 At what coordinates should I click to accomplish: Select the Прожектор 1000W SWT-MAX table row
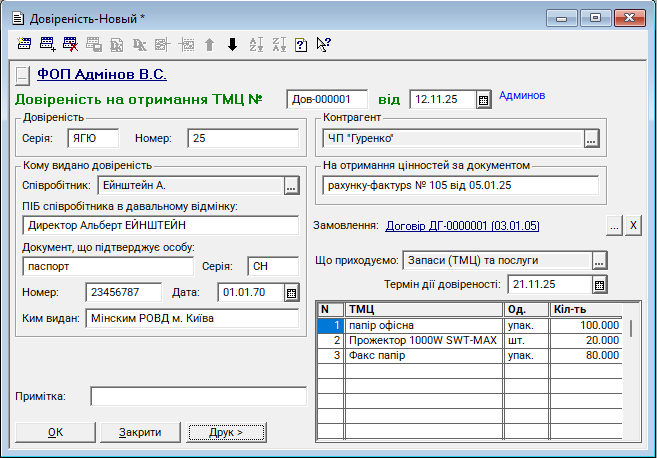point(425,341)
